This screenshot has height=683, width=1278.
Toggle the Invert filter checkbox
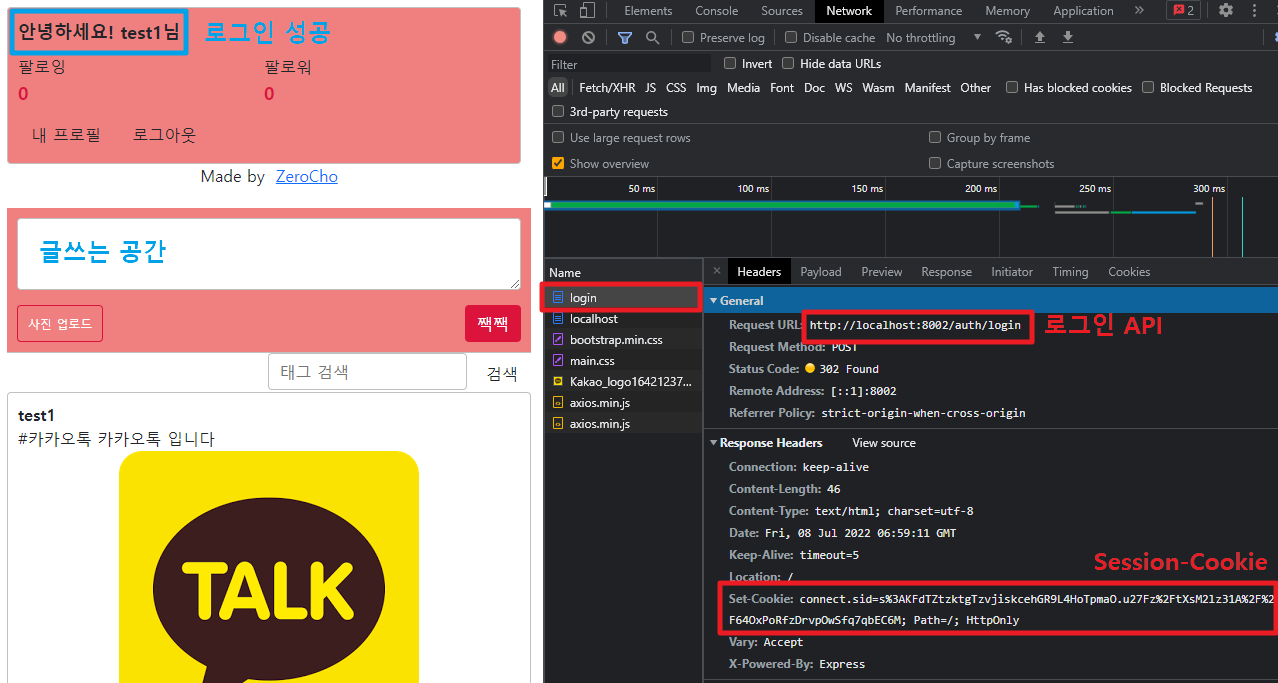[x=730, y=63]
